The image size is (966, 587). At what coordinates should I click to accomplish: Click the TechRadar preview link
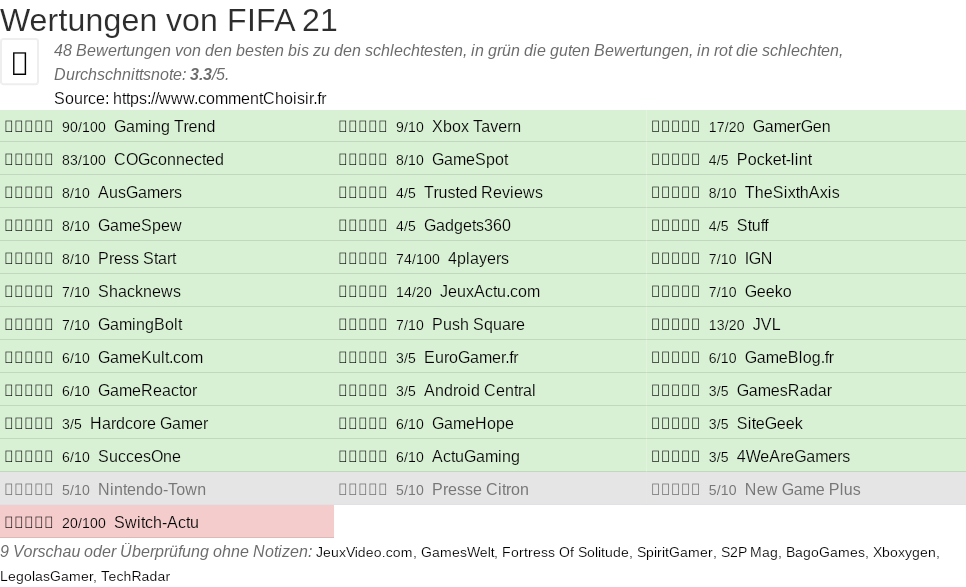pos(135,576)
